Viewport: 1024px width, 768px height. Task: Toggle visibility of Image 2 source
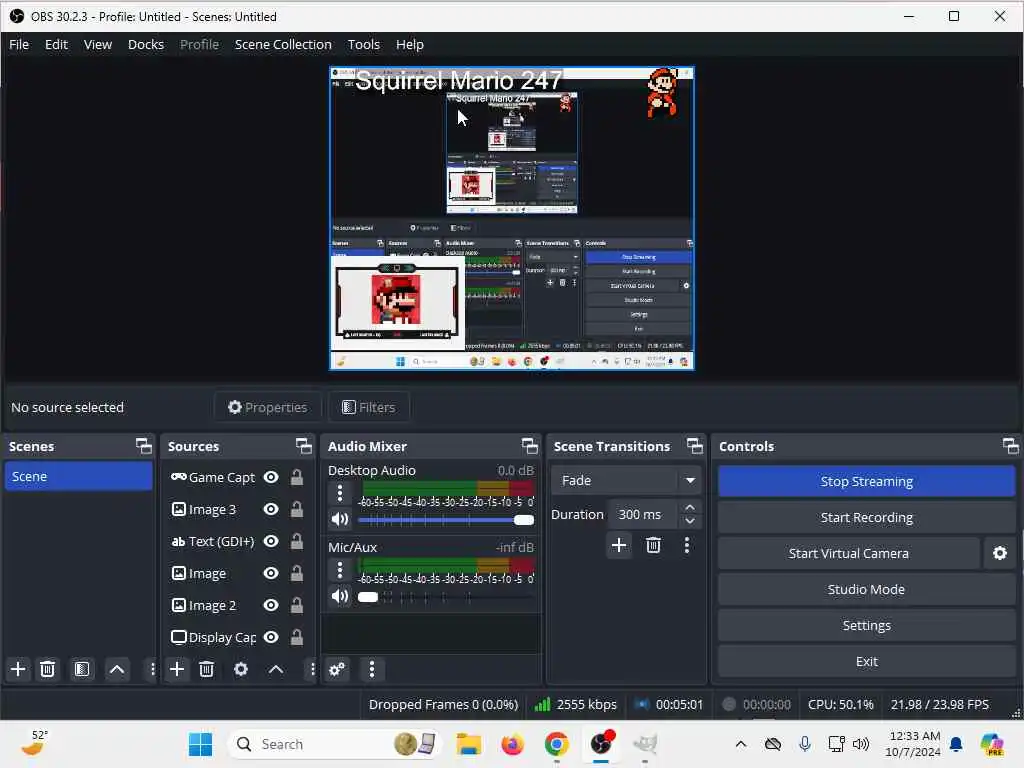click(x=271, y=605)
